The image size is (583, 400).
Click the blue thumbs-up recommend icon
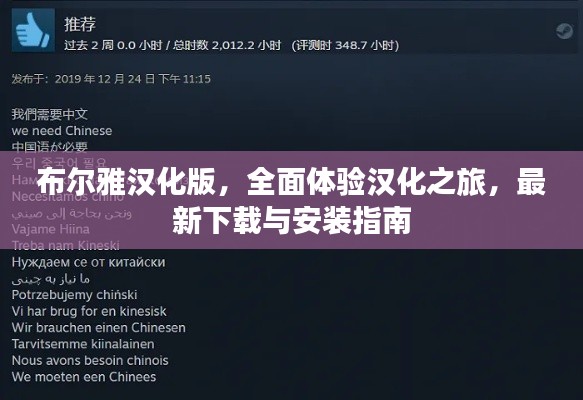33,30
